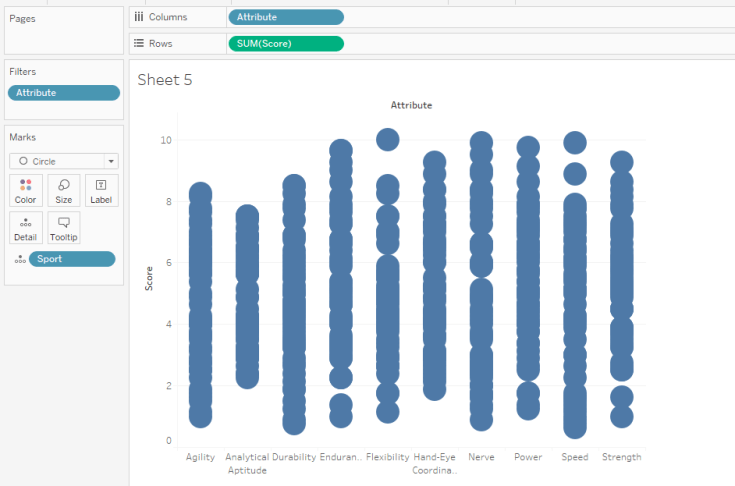Click the Attribute header above the chart
Viewport: 735px width, 486px height.
(x=411, y=105)
